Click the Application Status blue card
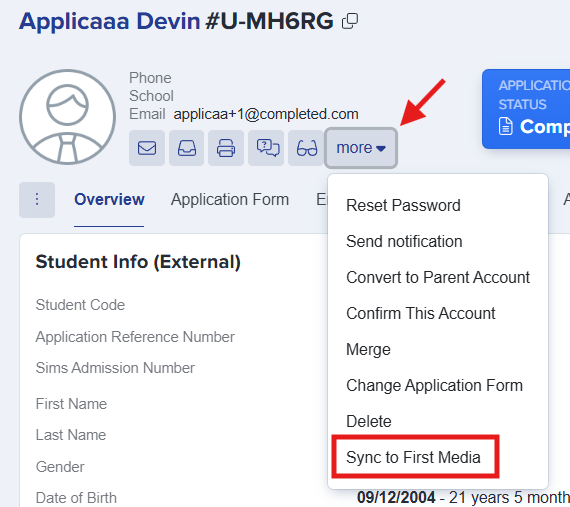570x507 pixels. point(526,109)
